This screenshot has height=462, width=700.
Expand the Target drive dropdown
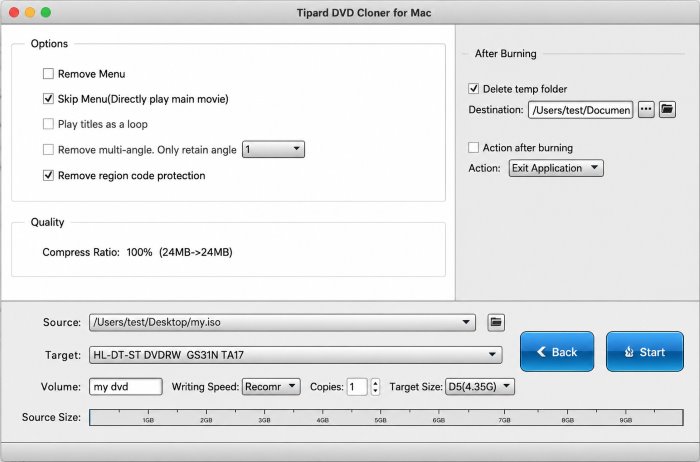point(296,355)
